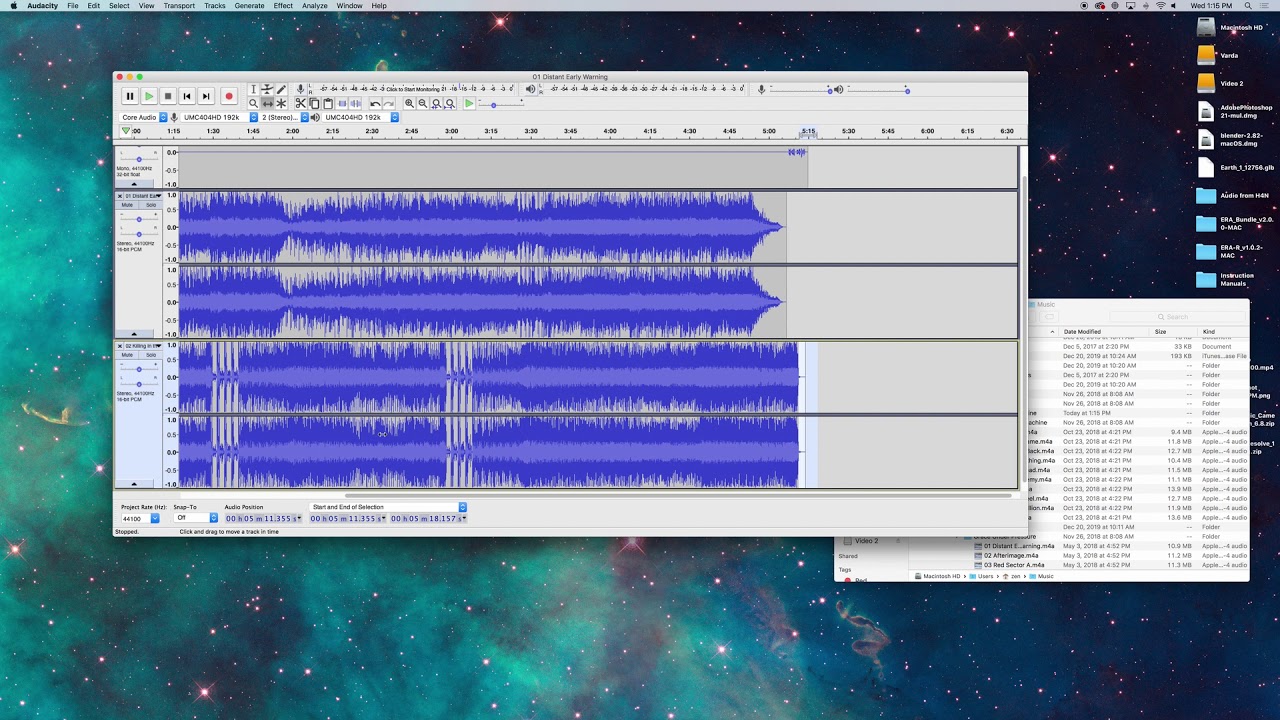
Task: Copy selection using the Copy icon
Action: pos(314,103)
